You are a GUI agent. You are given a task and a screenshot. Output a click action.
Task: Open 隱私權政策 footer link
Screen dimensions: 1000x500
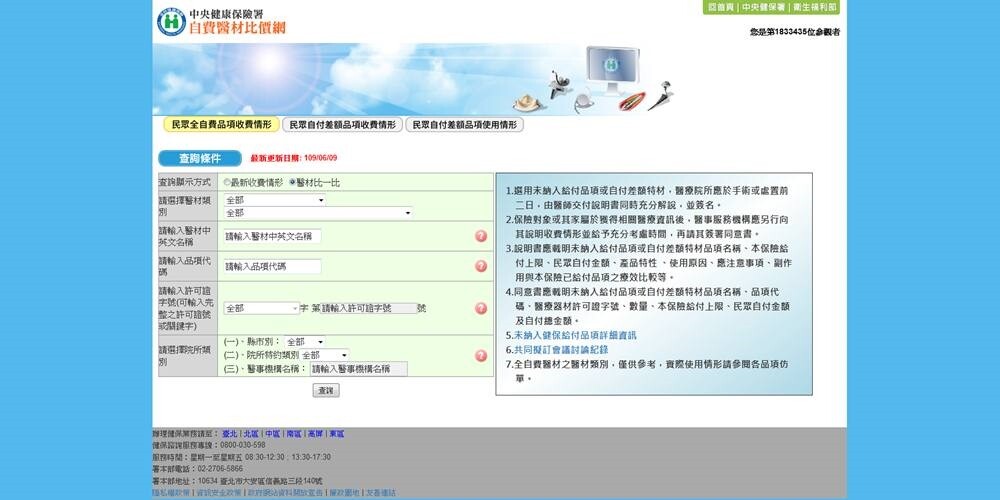[171, 493]
